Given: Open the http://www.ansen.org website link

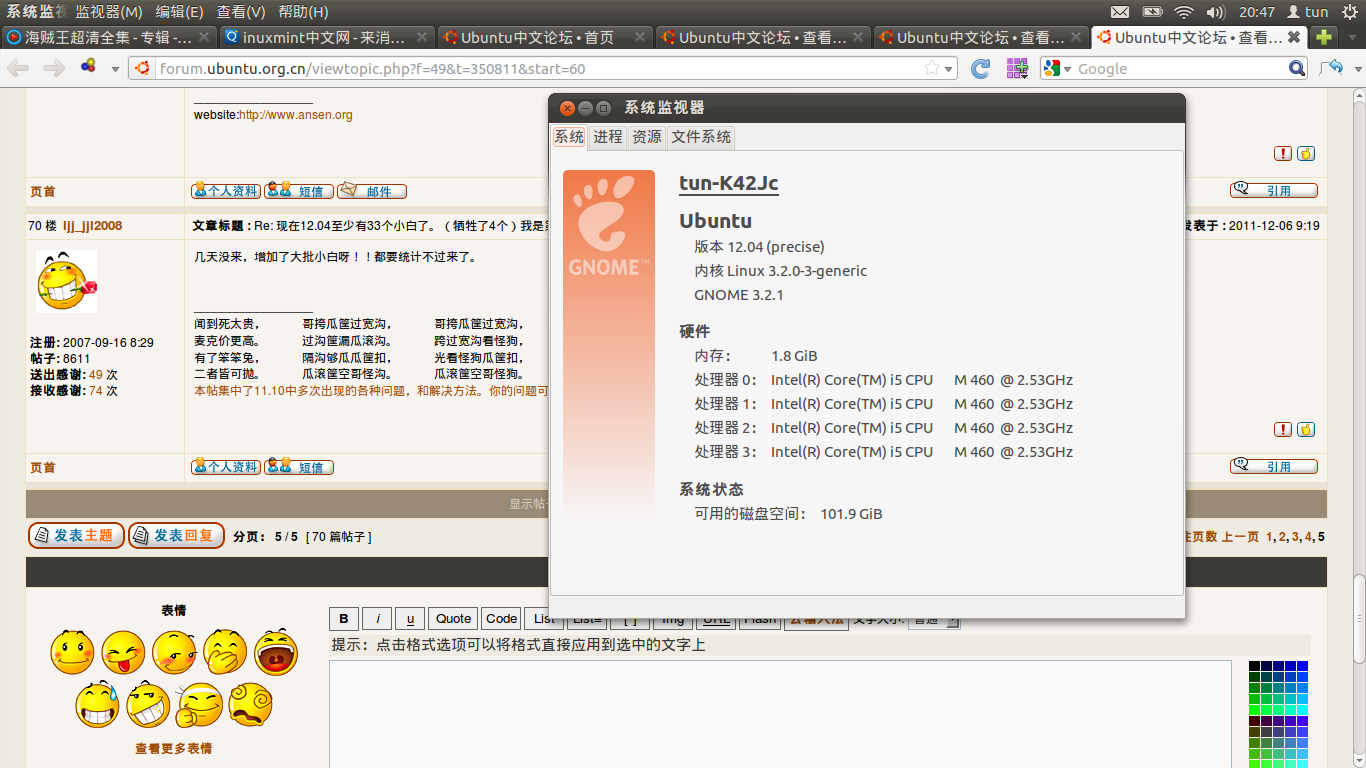Looking at the screenshot, I should [x=296, y=115].
